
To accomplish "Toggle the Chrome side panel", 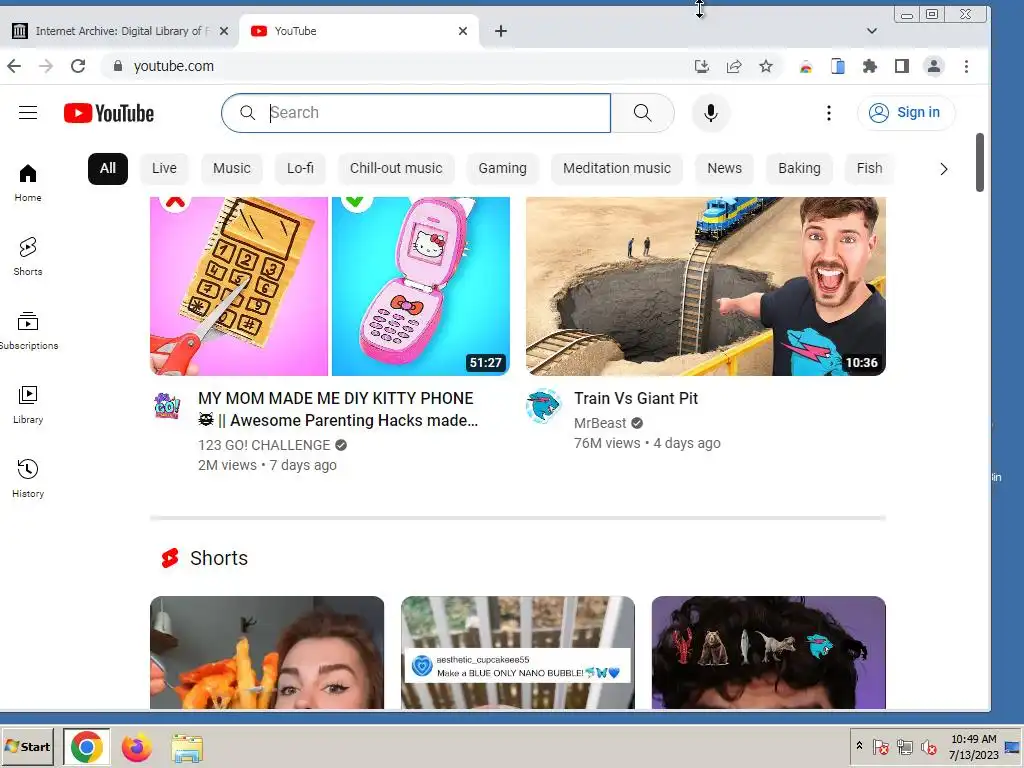I will [902, 66].
